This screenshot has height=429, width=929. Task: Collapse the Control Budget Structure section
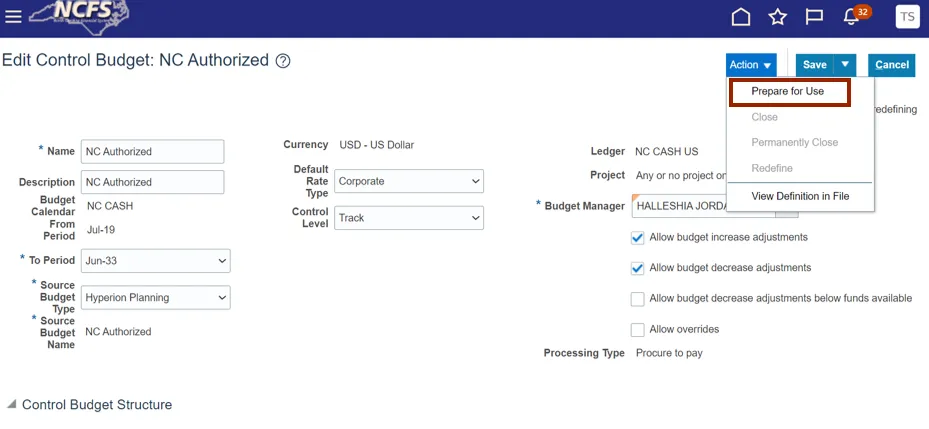point(12,405)
